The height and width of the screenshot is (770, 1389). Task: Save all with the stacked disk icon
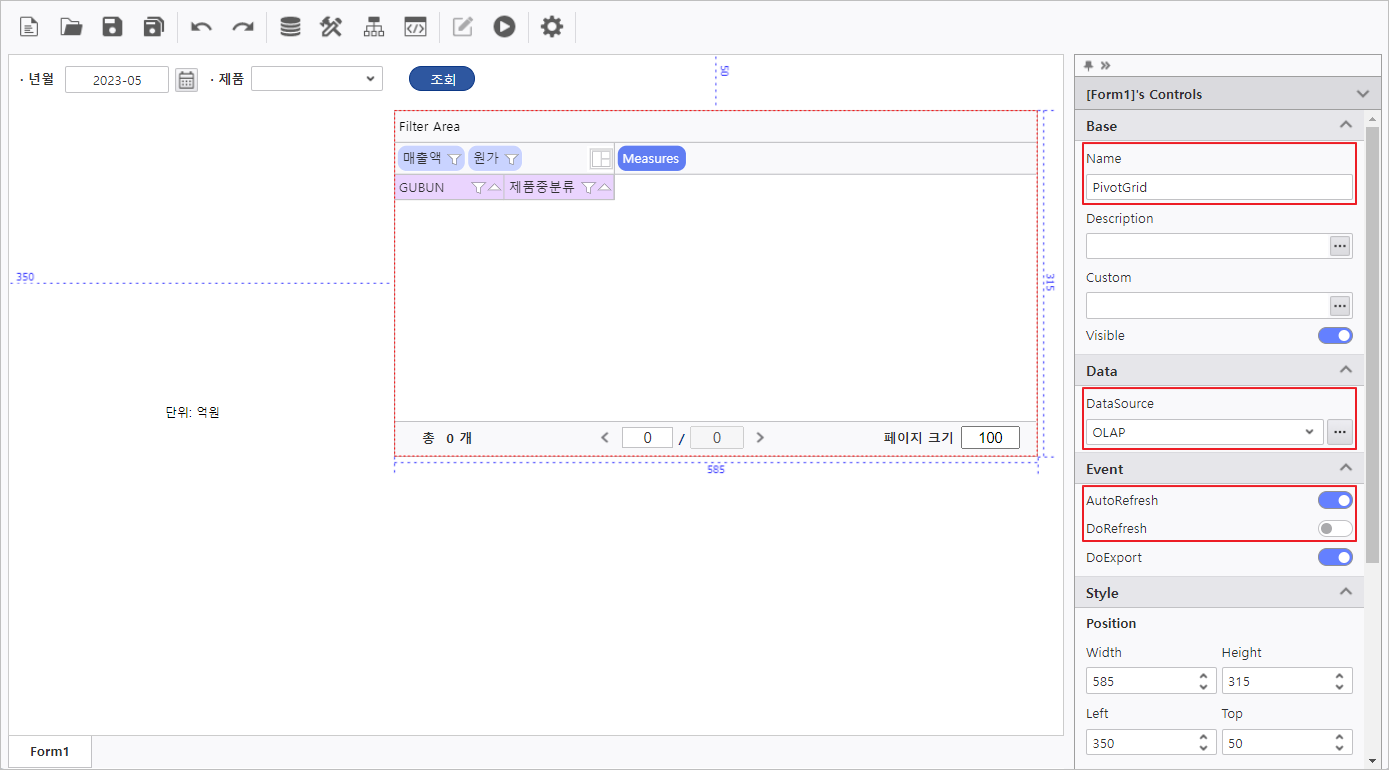pos(153,27)
